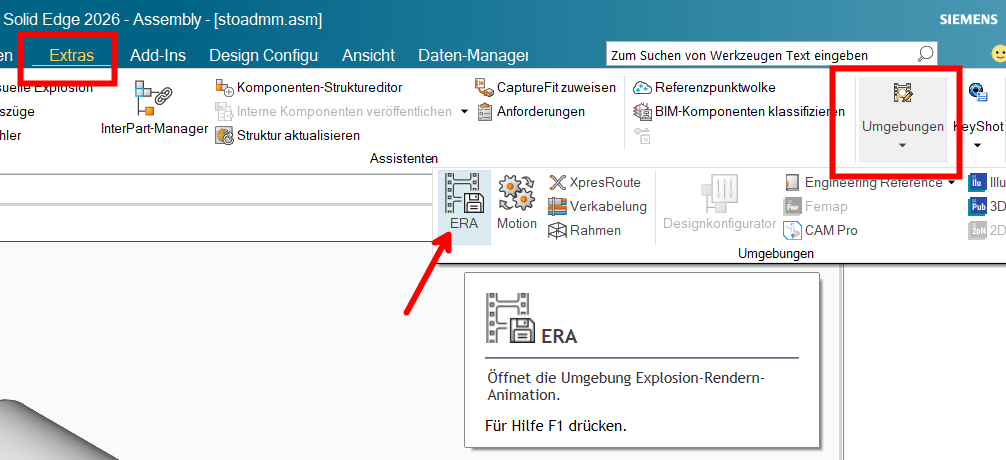Expand Engineering Reference dropdown

coord(951,183)
